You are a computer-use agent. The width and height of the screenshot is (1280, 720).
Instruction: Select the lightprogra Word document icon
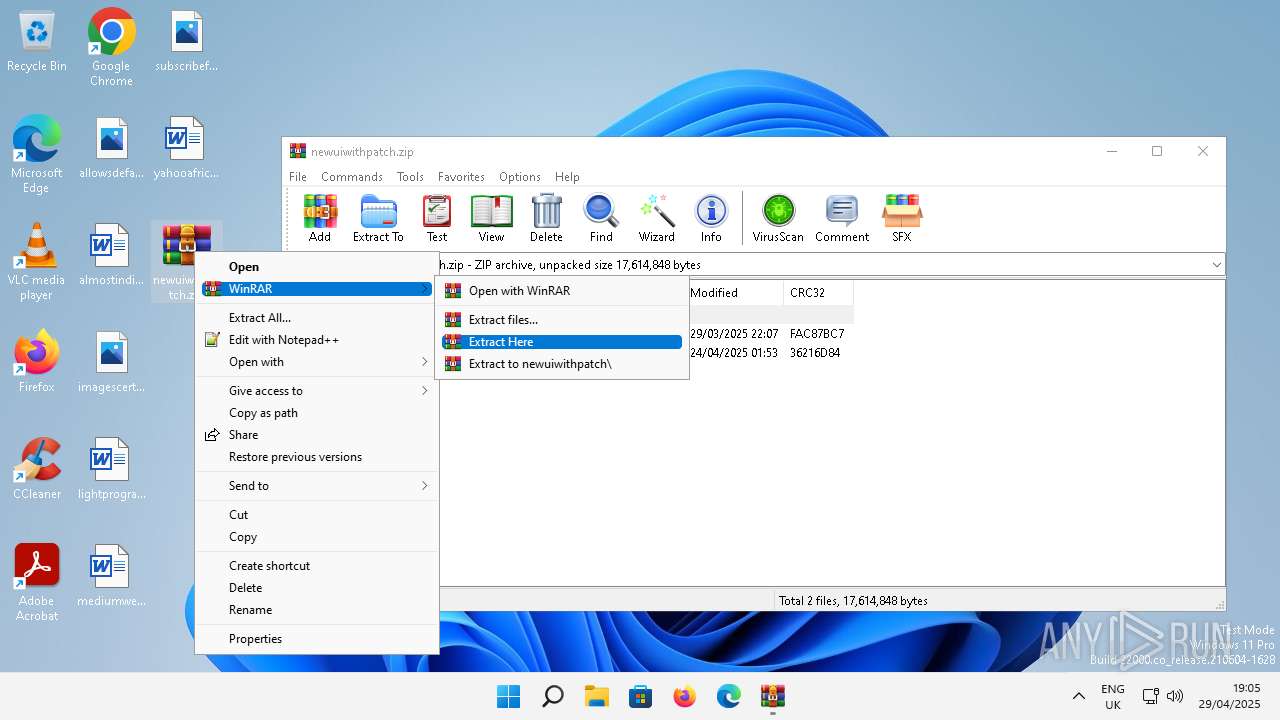point(111,469)
